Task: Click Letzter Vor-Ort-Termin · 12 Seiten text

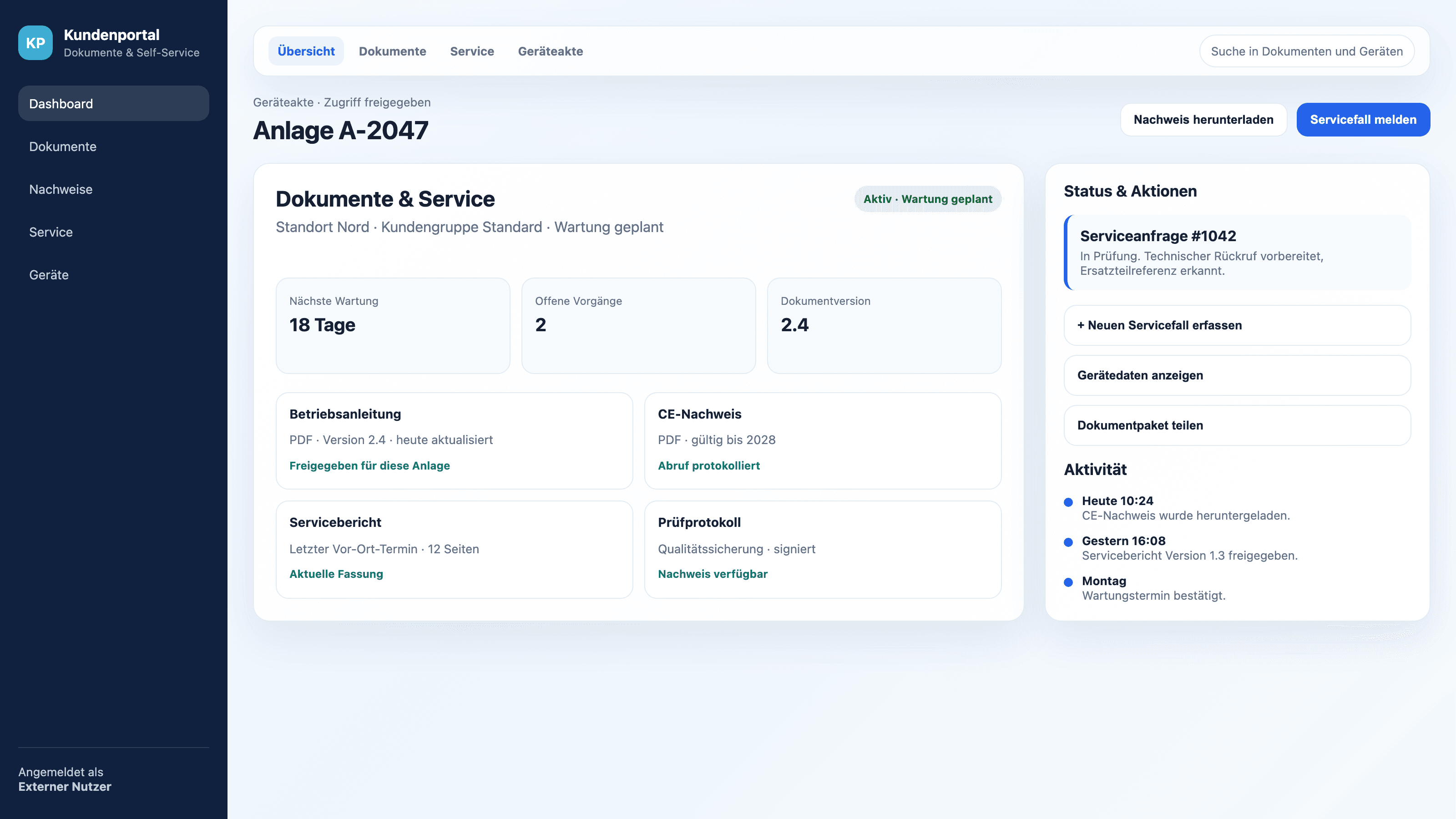Action: pos(384,549)
